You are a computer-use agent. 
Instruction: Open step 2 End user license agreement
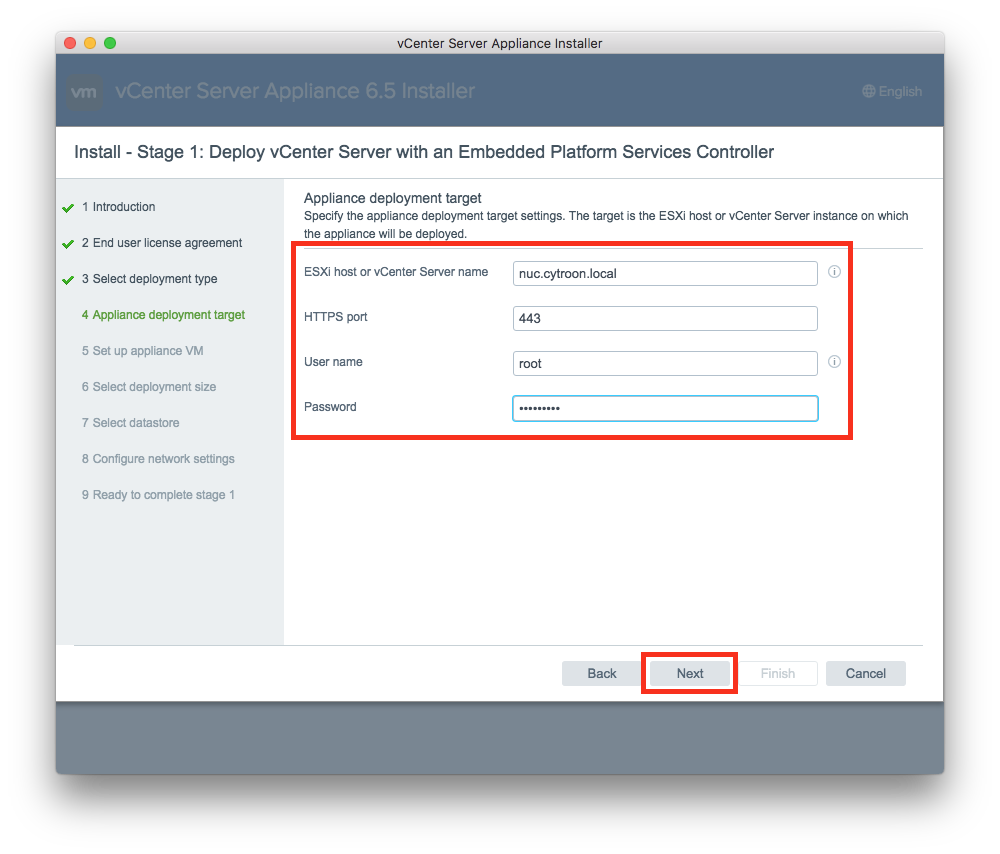pyautogui.click(x=162, y=243)
